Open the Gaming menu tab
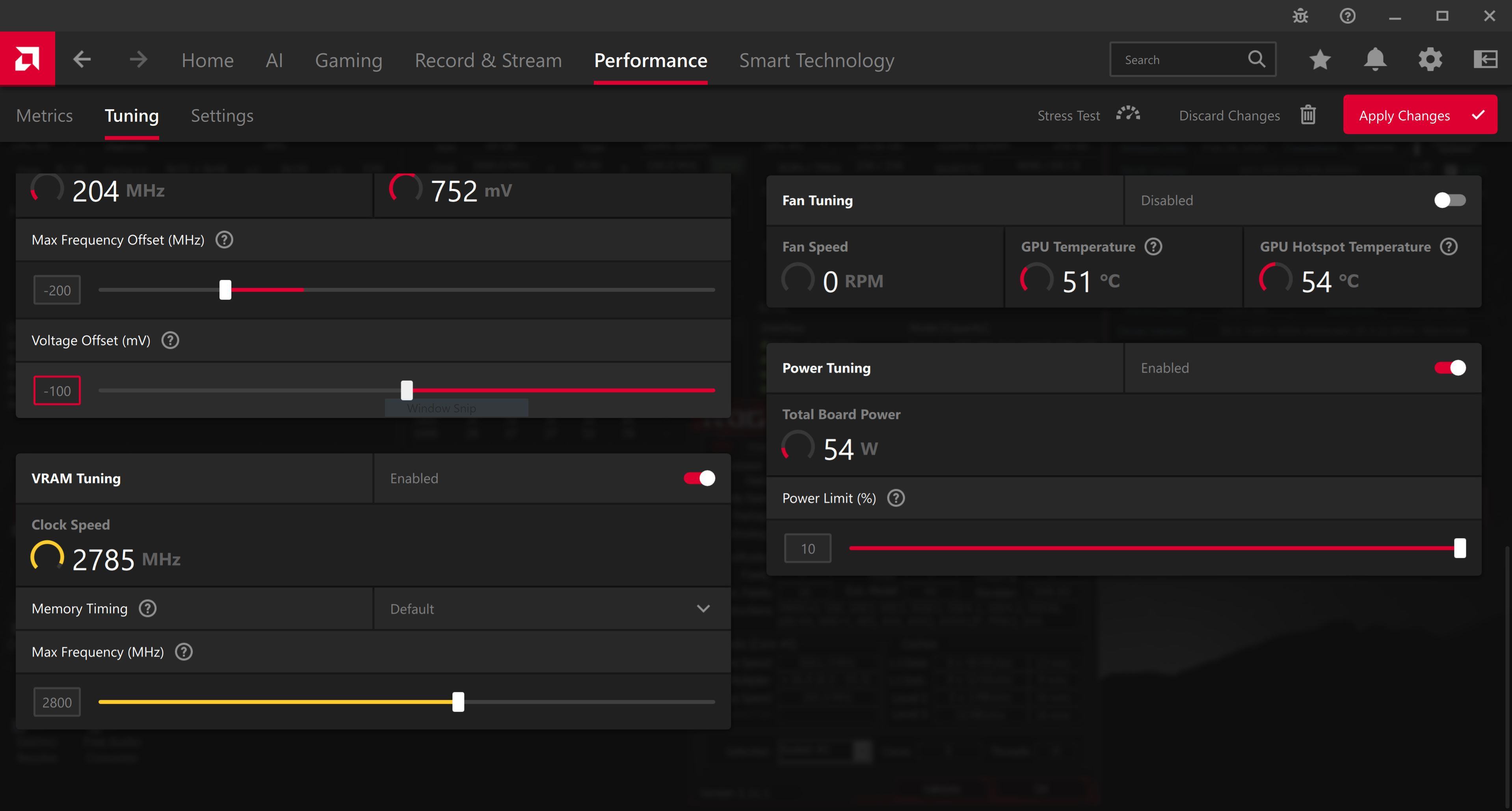Viewport: 1512px width, 811px height. [349, 60]
